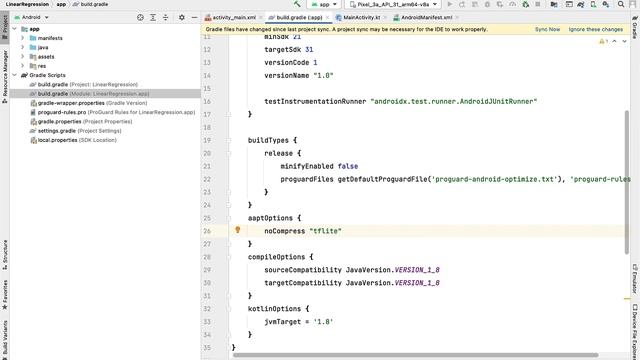Go to next highlighted error arrow
Viewport: 640px width, 360px height.
click(x=624, y=41)
